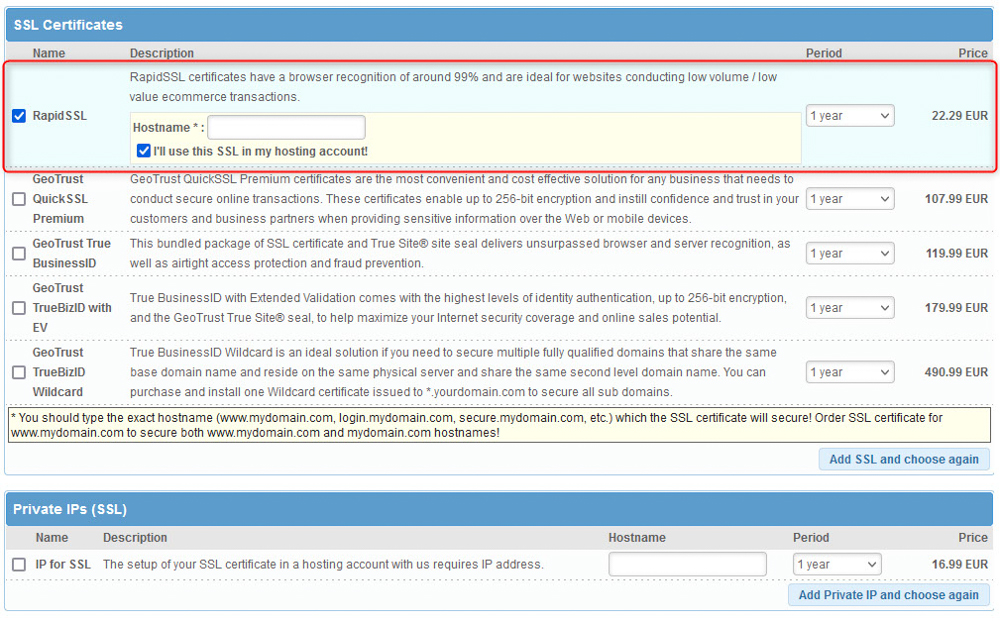Click the Private IPs hostname input field
Image resolution: width=1000 pixels, height=622 pixels.
click(x=686, y=564)
